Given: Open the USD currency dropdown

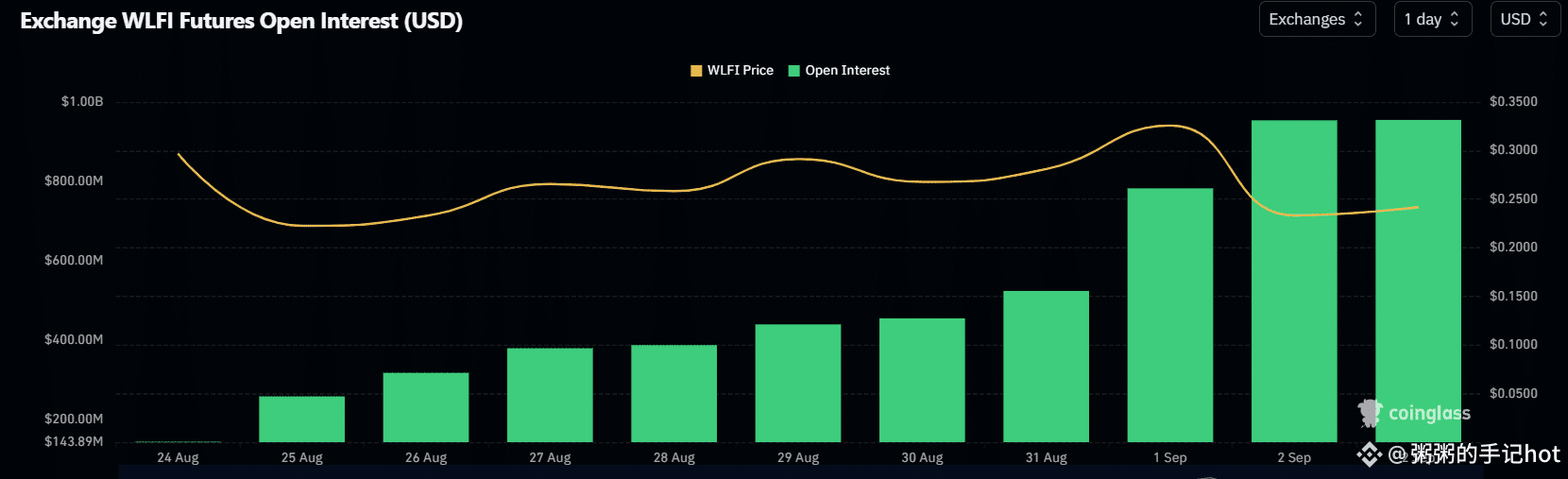Looking at the screenshot, I should click(1525, 19).
